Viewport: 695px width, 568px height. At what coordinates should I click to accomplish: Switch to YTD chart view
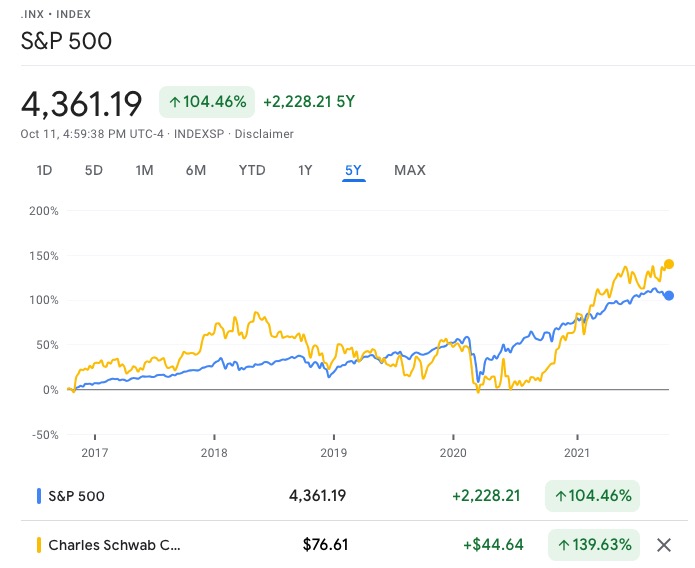coord(252,170)
